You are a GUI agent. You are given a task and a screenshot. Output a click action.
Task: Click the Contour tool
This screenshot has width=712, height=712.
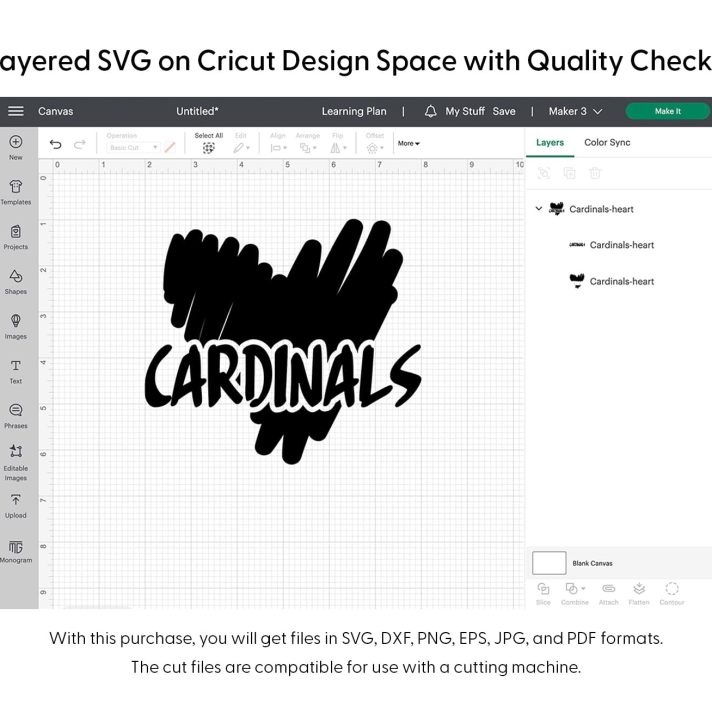(672, 594)
